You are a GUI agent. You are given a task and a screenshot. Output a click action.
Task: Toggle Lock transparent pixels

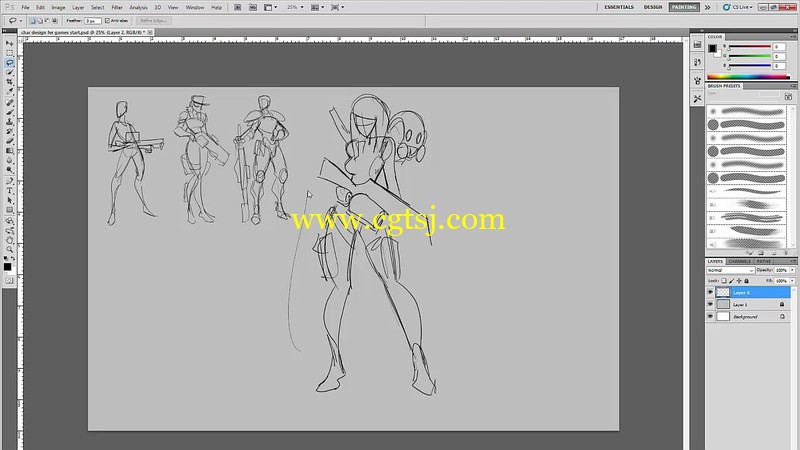point(724,281)
